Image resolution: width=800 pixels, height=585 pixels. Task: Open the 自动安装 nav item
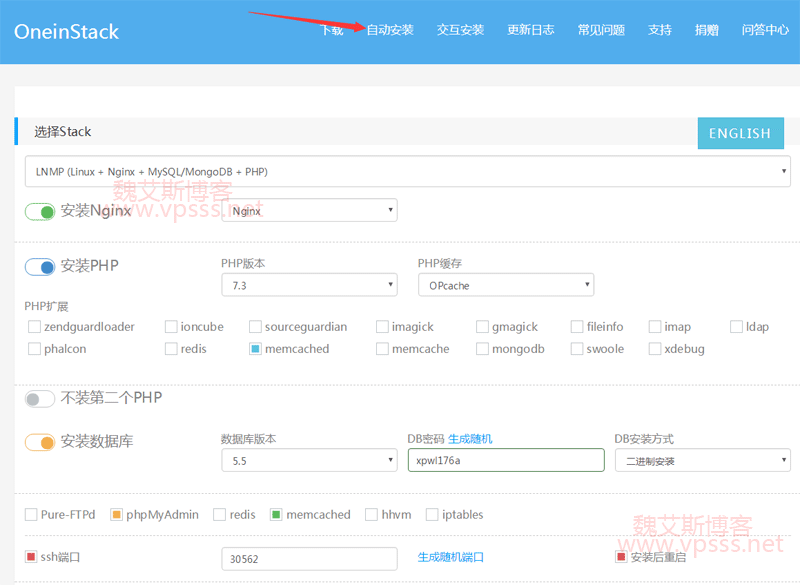click(x=390, y=30)
